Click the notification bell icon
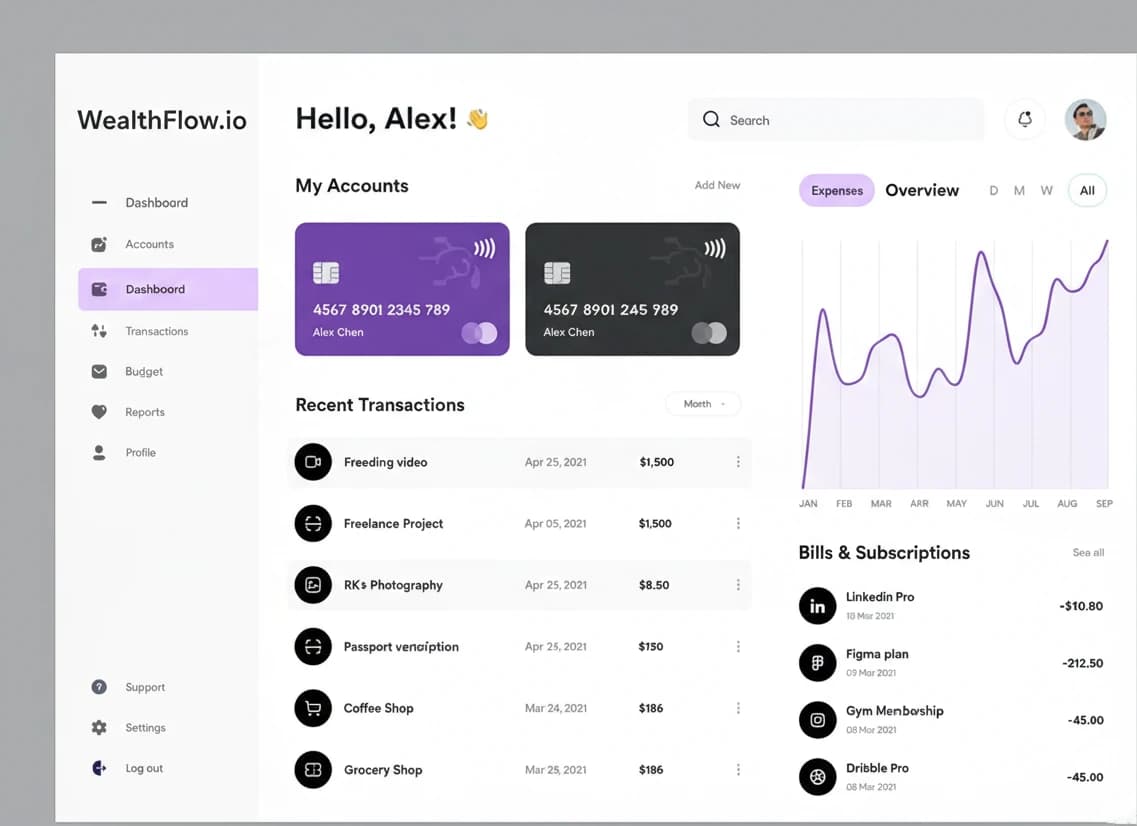The height and width of the screenshot is (826, 1137). [1024, 120]
